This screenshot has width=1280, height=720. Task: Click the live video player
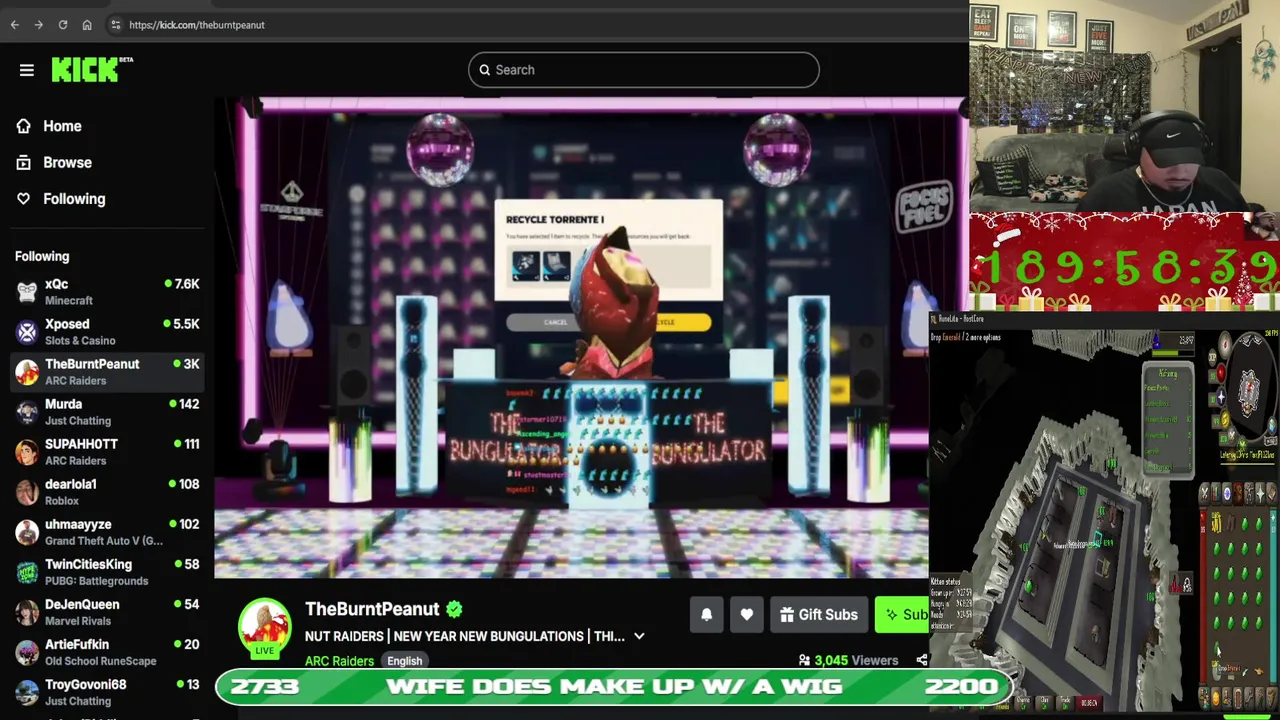pyautogui.click(x=572, y=337)
